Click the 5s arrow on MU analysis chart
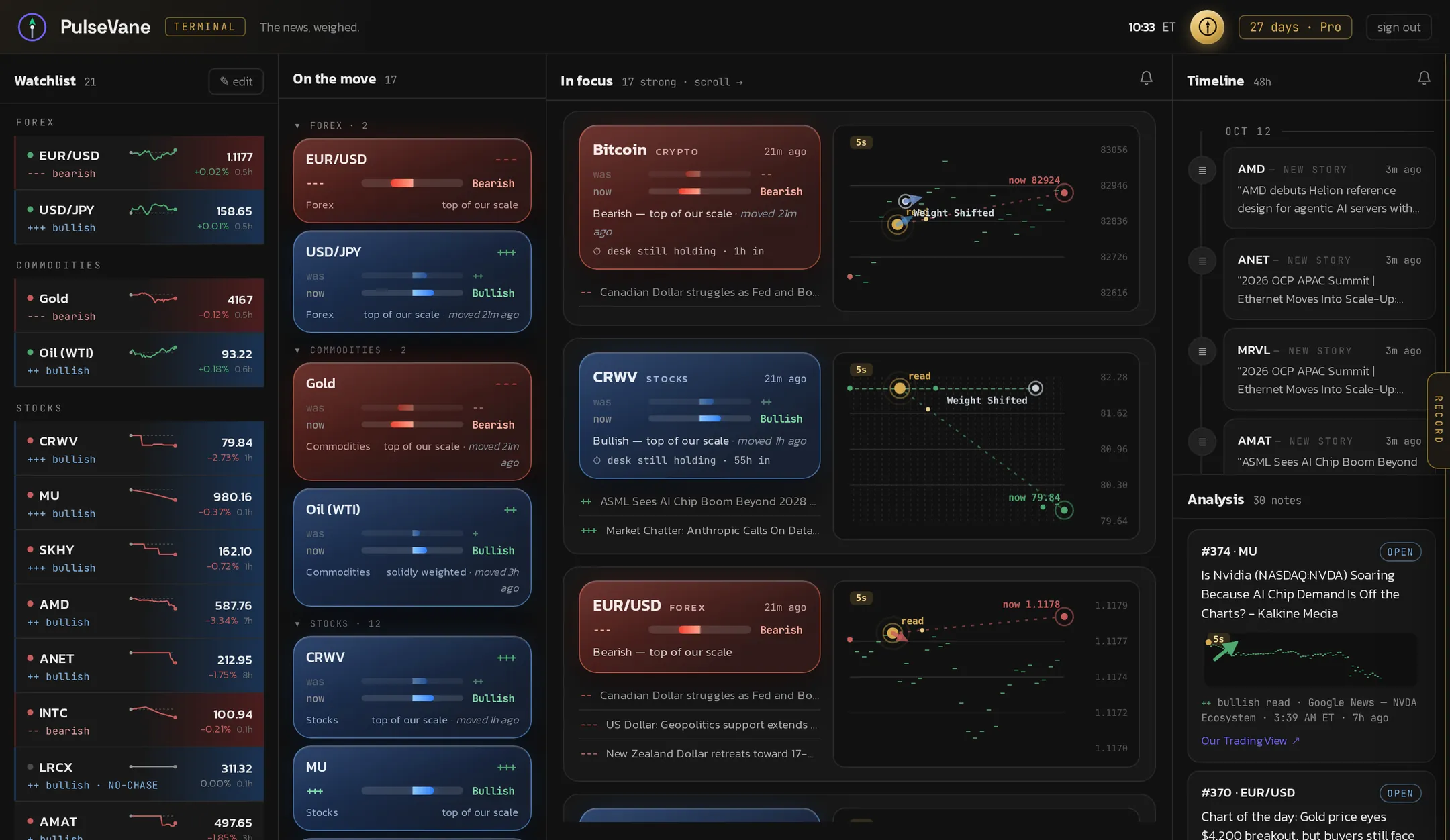This screenshot has width=1450, height=840. click(1224, 649)
